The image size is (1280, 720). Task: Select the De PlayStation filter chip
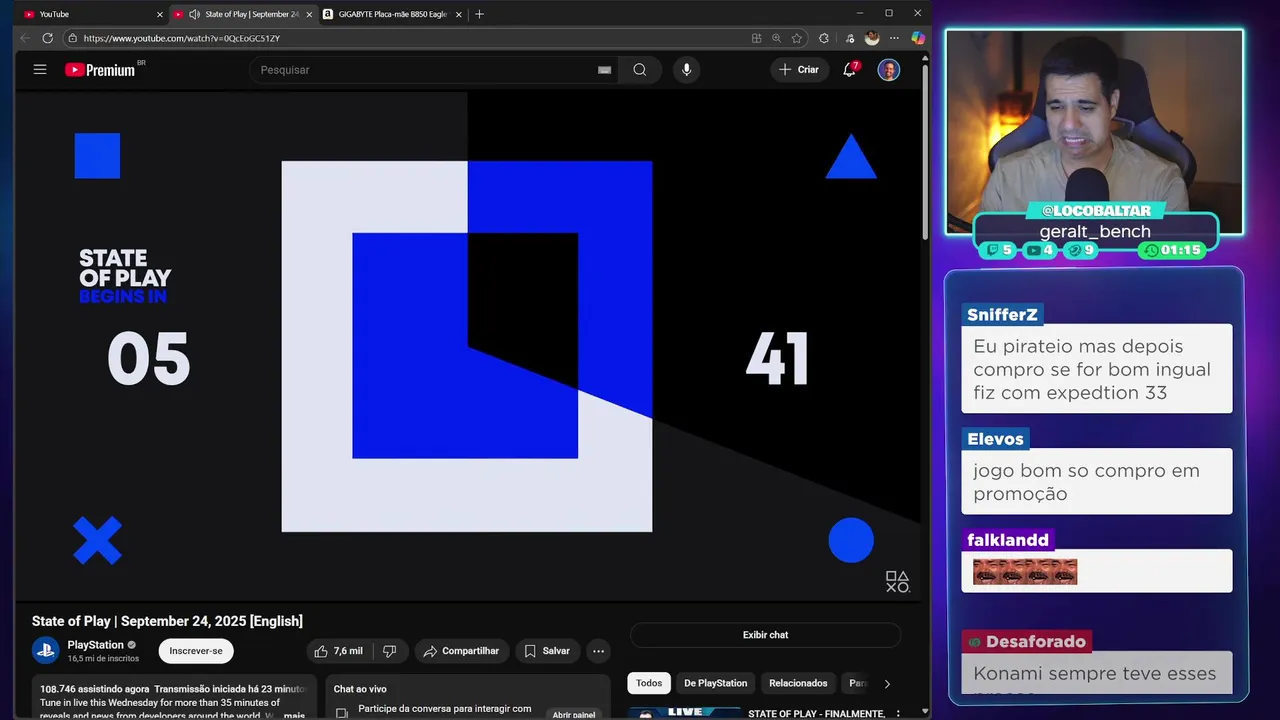coord(716,683)
